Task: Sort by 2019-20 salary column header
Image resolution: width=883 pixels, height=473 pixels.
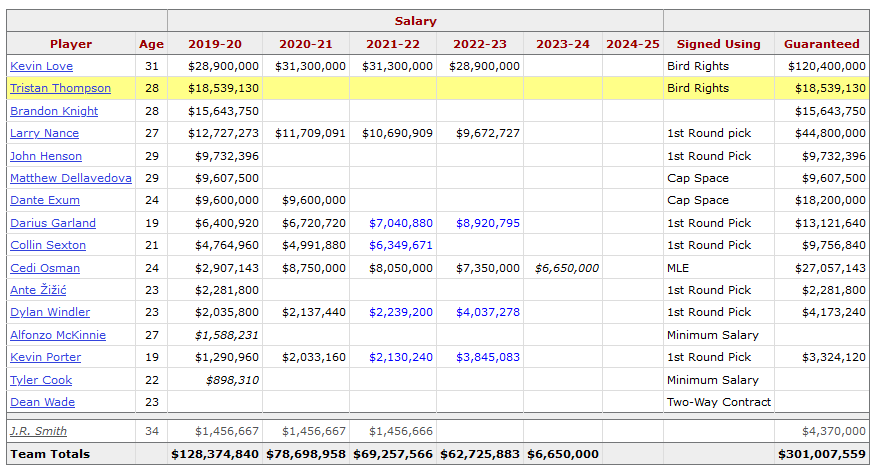Action: click(x=215, y=44)
